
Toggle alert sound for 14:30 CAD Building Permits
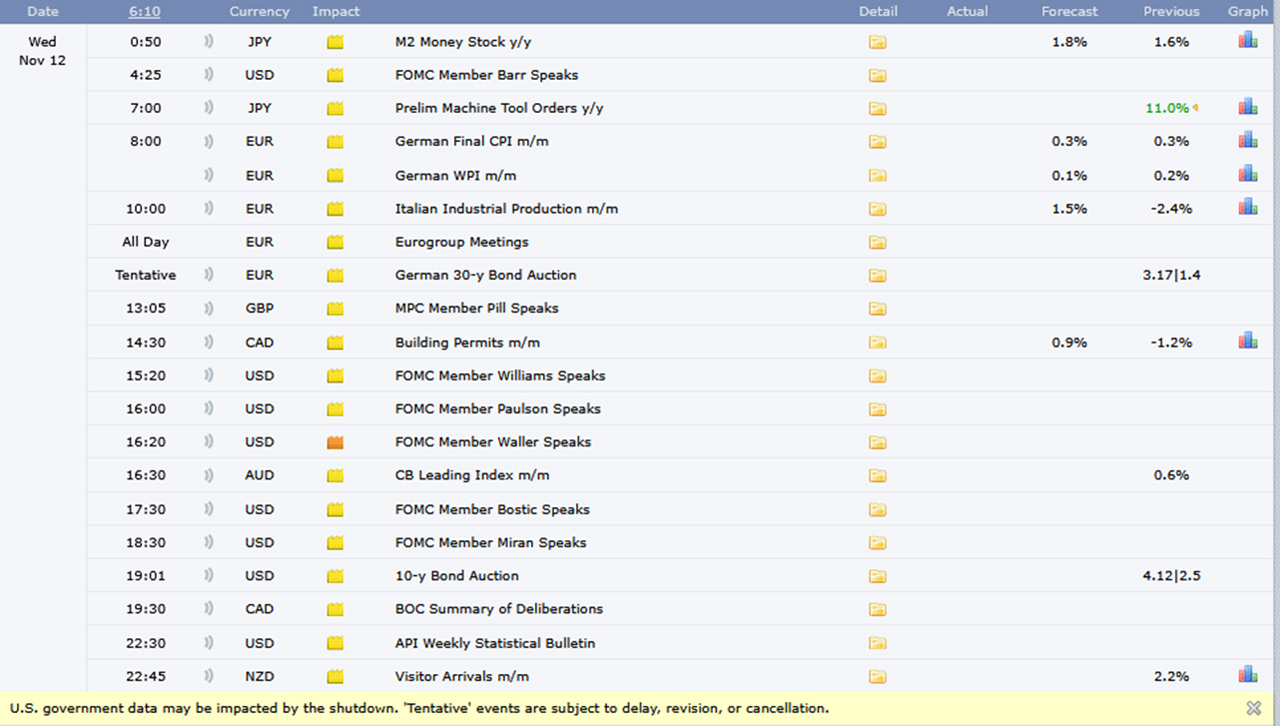tap(209, 342)
